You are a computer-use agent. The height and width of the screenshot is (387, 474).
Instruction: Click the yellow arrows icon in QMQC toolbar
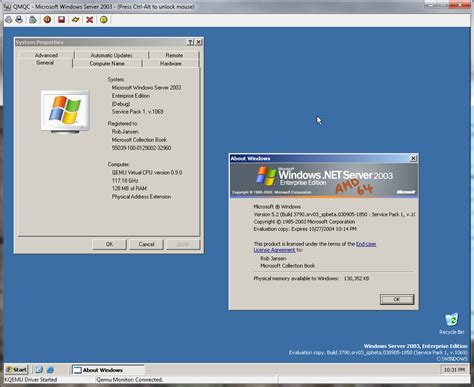coord(76,20)
